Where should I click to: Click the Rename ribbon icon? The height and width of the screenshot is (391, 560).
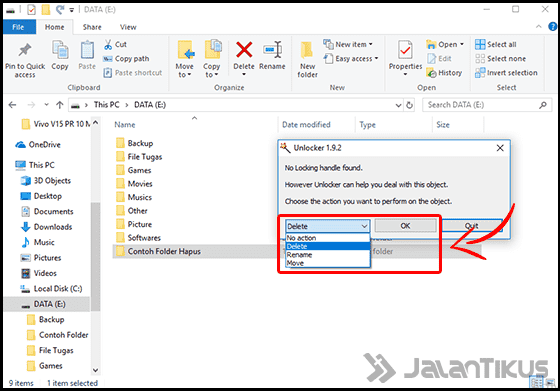click(x=272, y=50)
